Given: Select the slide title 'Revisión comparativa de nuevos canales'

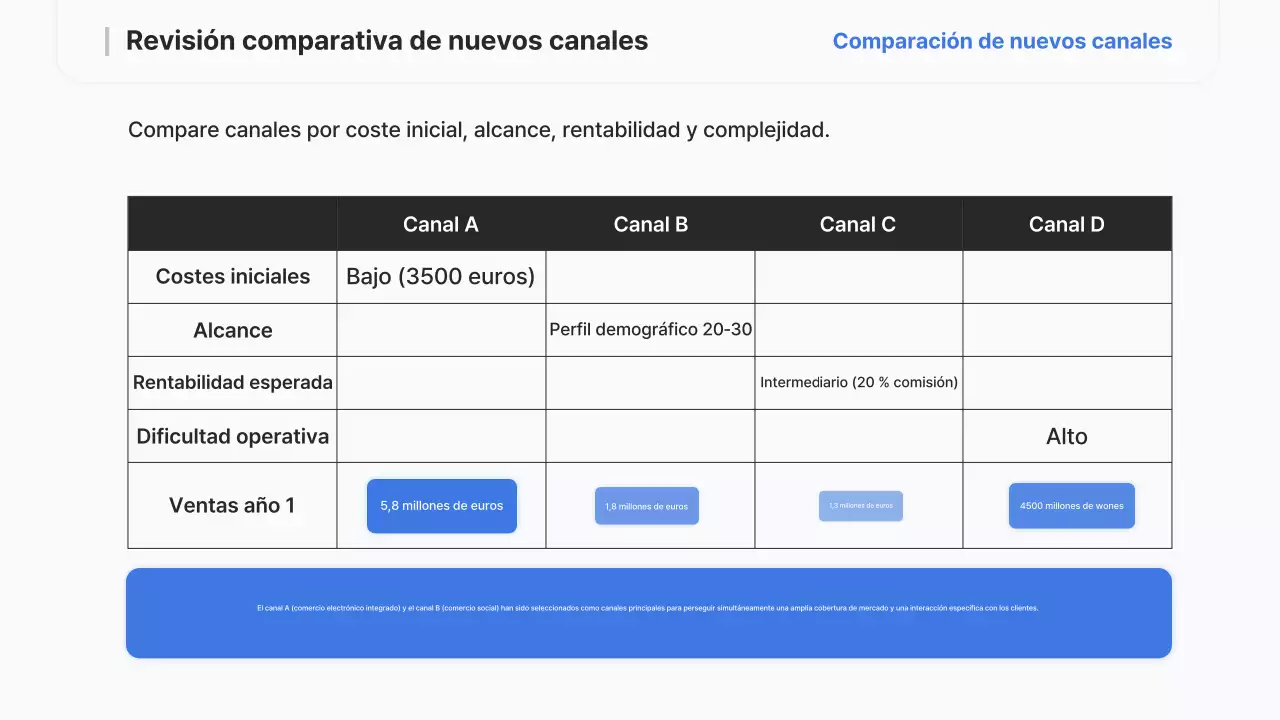Looking at the screenshot, I should pyautogui.click(x=387, y=41).
